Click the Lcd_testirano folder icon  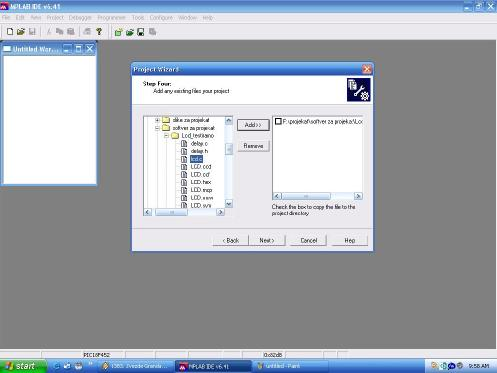(x=175, y=136)
